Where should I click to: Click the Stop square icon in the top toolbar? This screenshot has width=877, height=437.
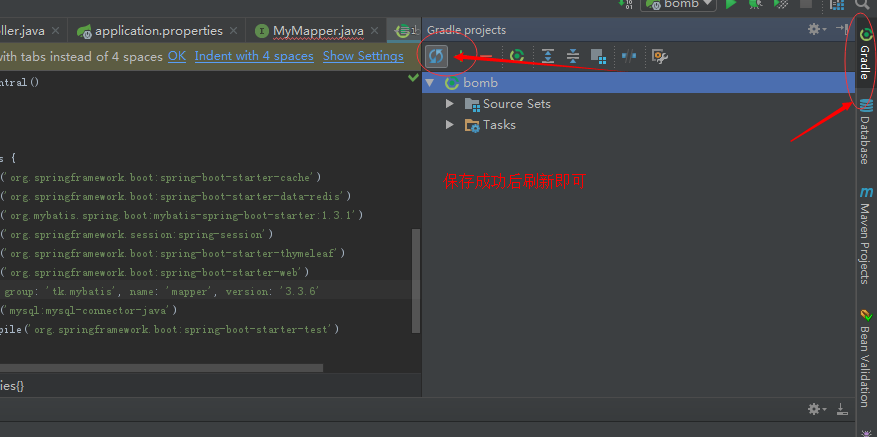click(x=806, y=4)
